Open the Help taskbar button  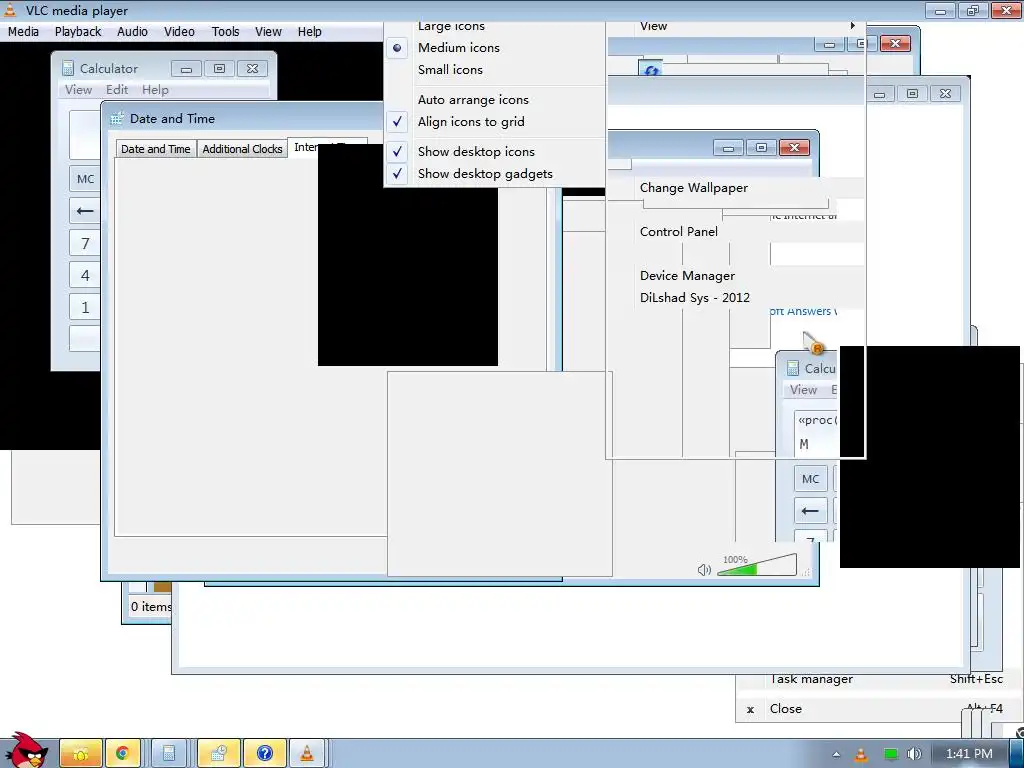coord(264,754)
